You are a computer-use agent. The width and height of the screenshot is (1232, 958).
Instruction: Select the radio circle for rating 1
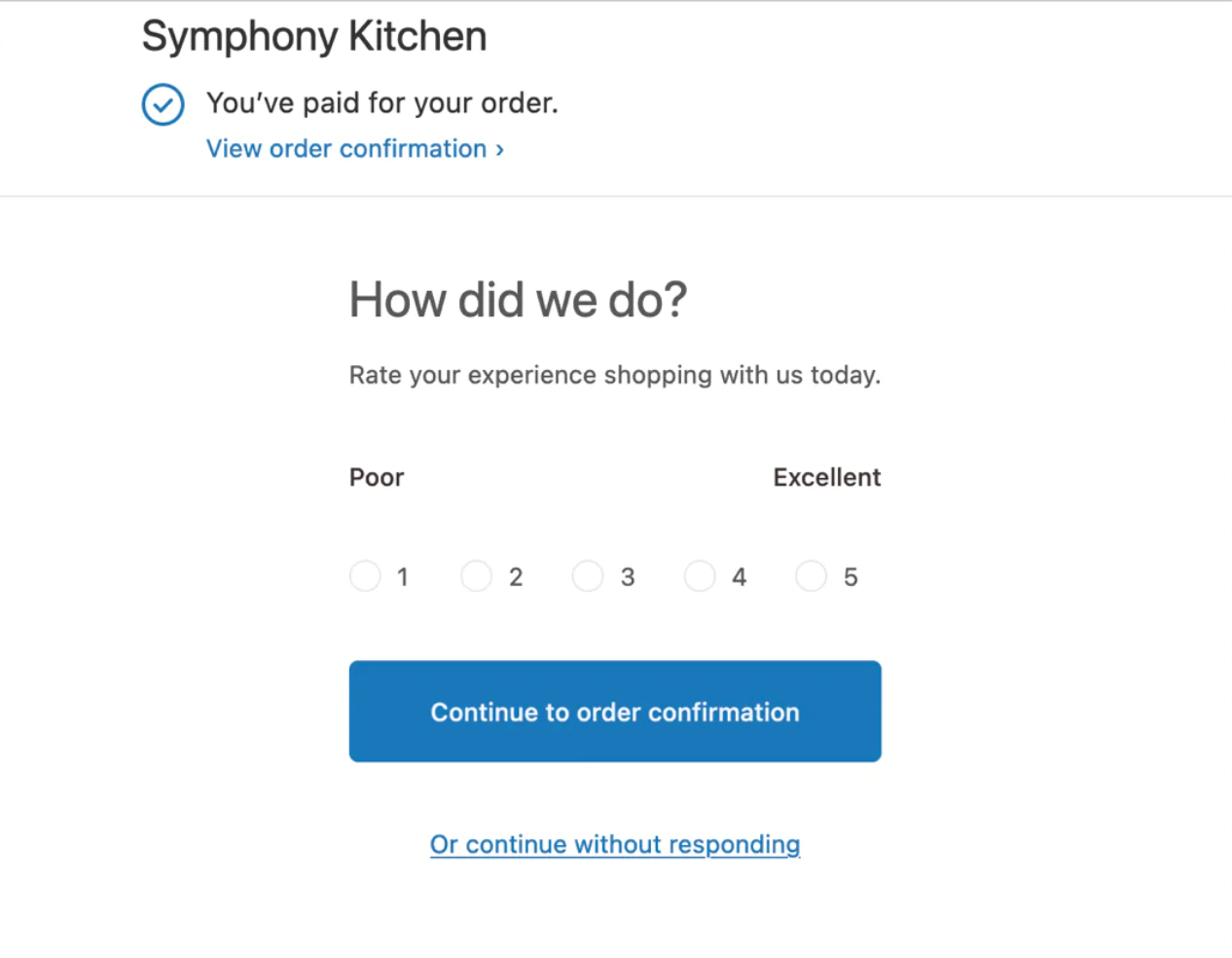click(x=365, y=576)
